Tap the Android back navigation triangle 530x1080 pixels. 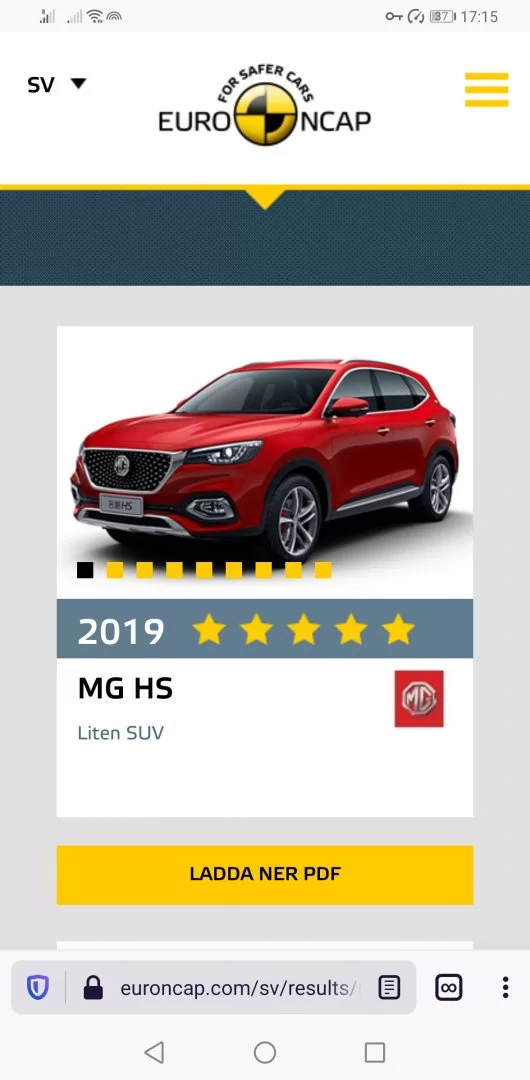(x=154, y=1052)
